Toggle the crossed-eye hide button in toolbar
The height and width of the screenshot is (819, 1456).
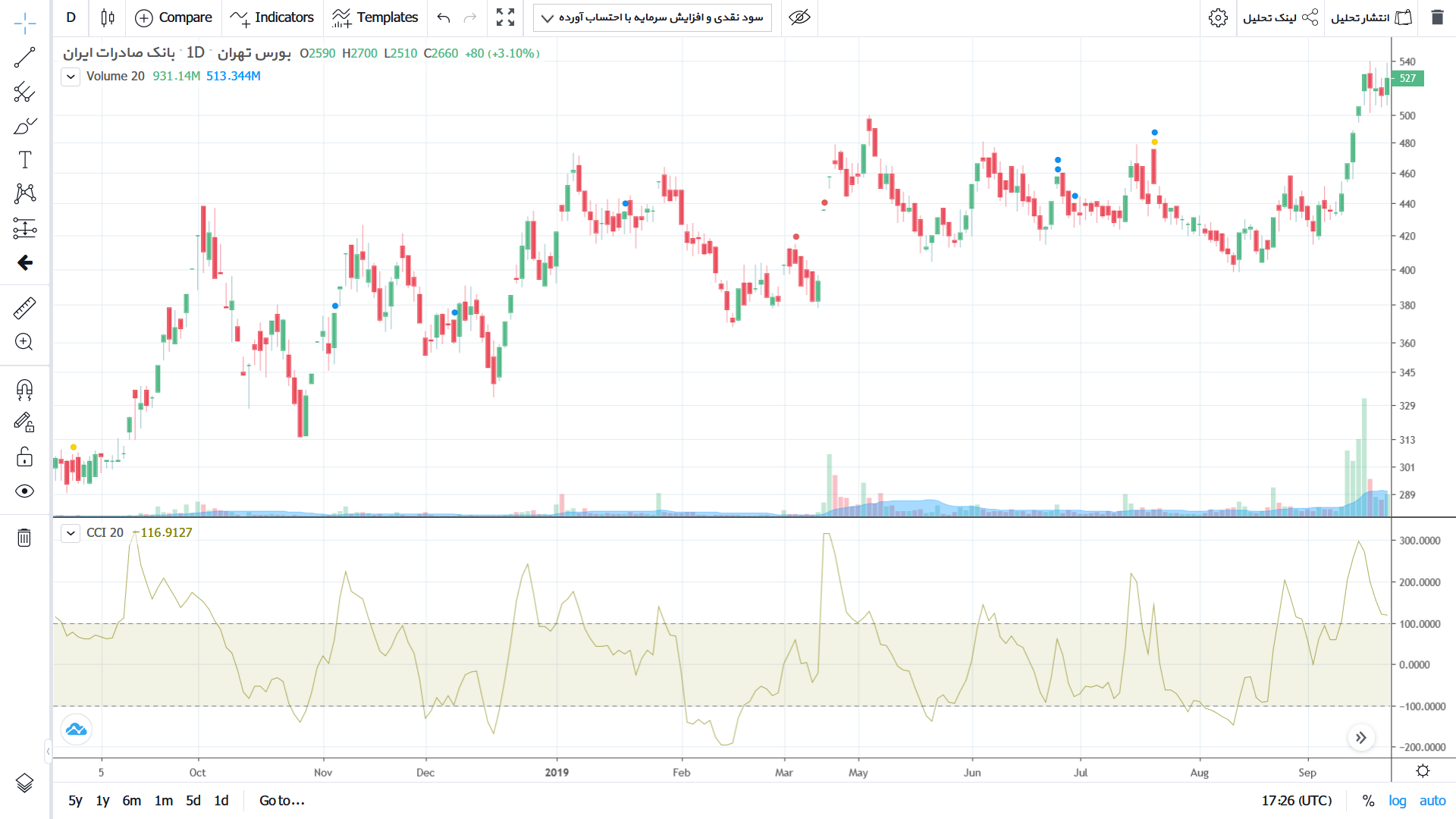tap(799, 17)
